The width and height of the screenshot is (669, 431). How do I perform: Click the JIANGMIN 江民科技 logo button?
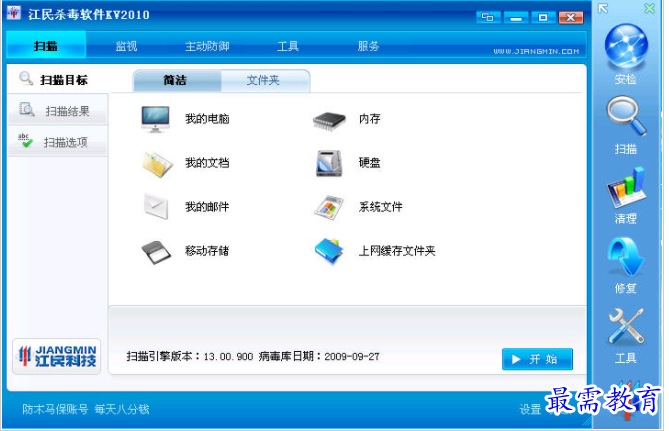[57, 357]
